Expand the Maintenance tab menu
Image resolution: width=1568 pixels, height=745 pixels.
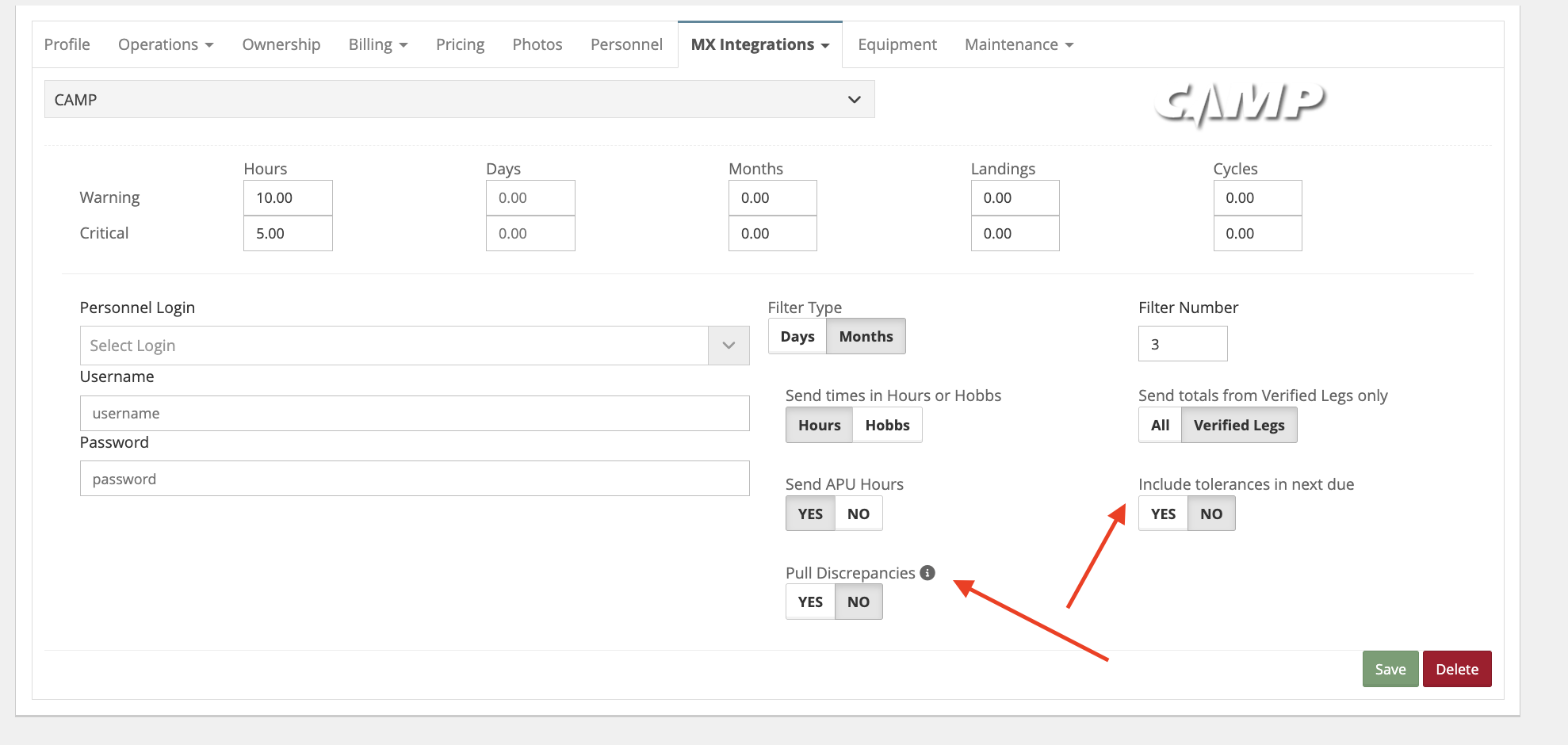point(1019,45)
